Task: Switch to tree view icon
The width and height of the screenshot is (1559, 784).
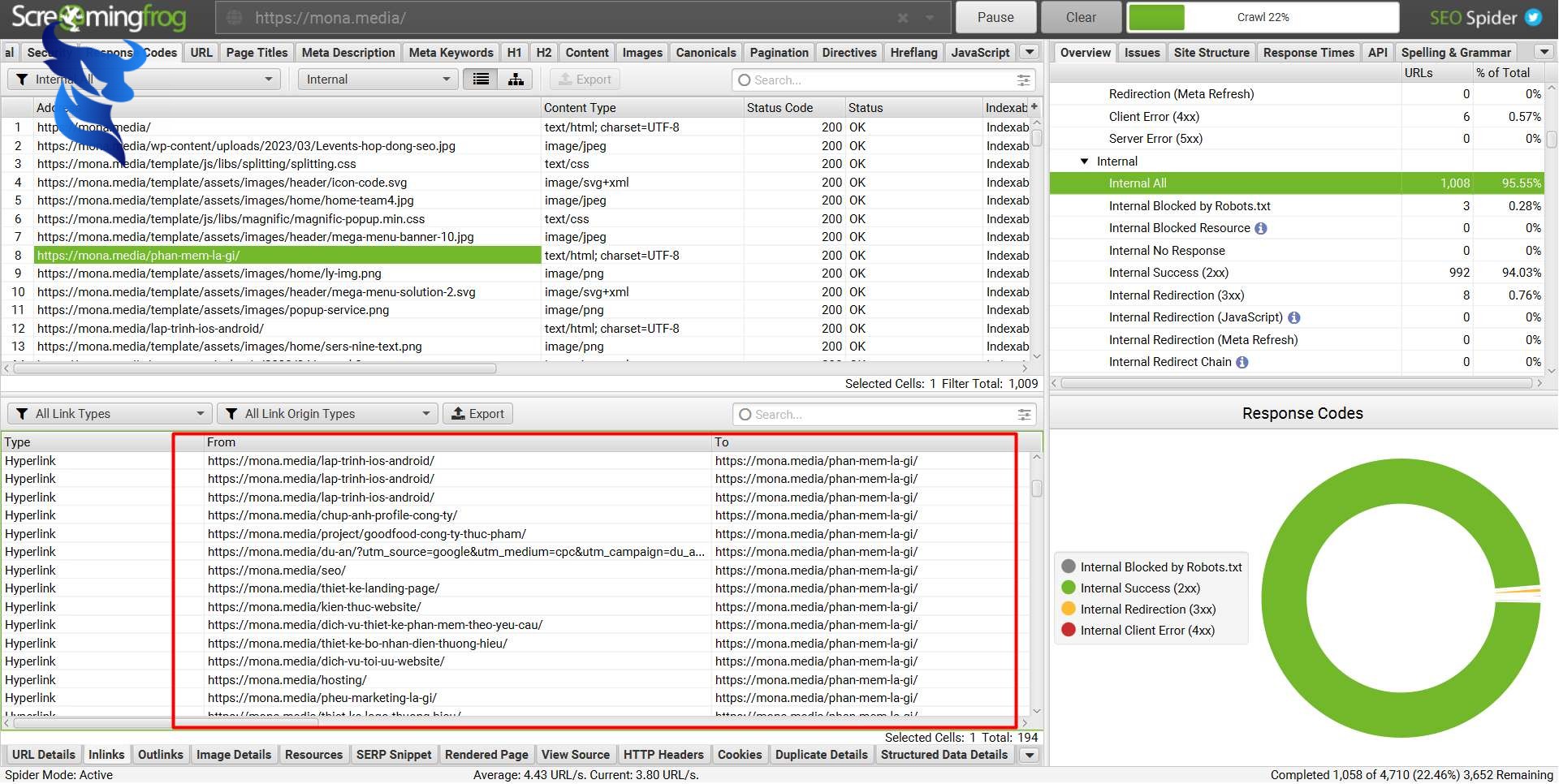Action: point(516,80)
